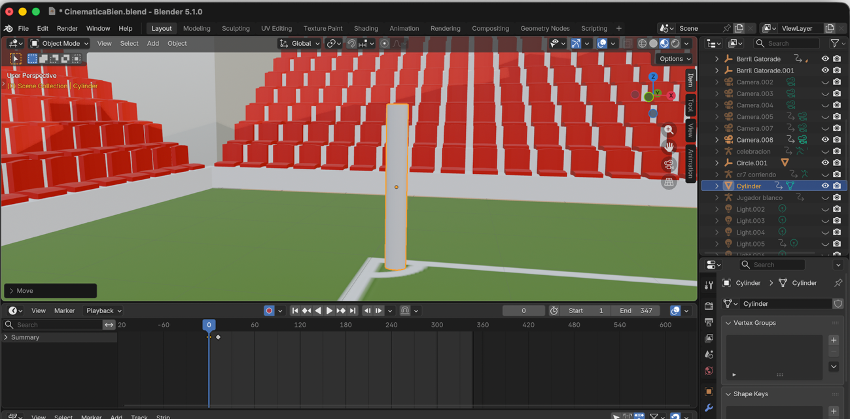850x420 pixels.
Task: Pin the Cylinder properties panel
Action: coord(838,283)
